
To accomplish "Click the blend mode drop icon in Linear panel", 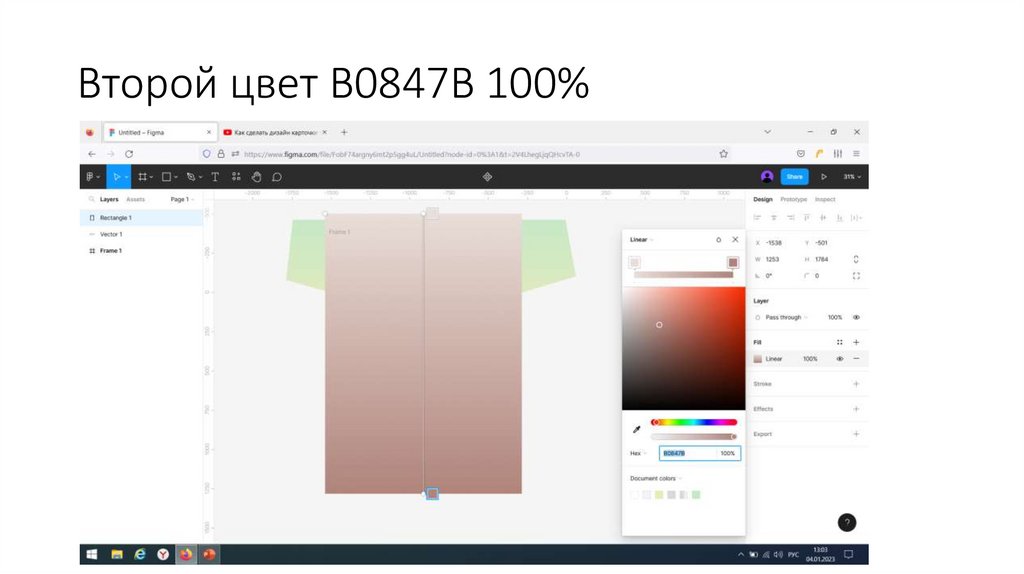I will coord(718,240).
